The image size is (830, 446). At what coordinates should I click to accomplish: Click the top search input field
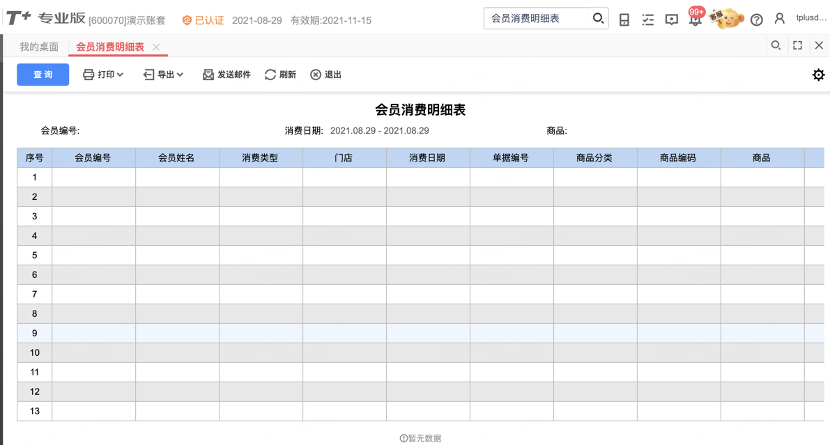click(539, 19)
